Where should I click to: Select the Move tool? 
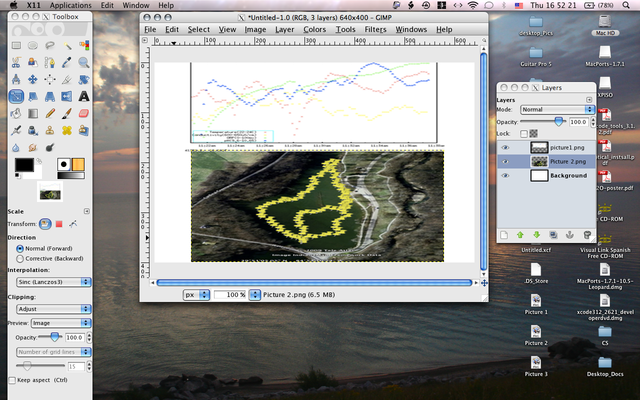click(x=33, y=79)
